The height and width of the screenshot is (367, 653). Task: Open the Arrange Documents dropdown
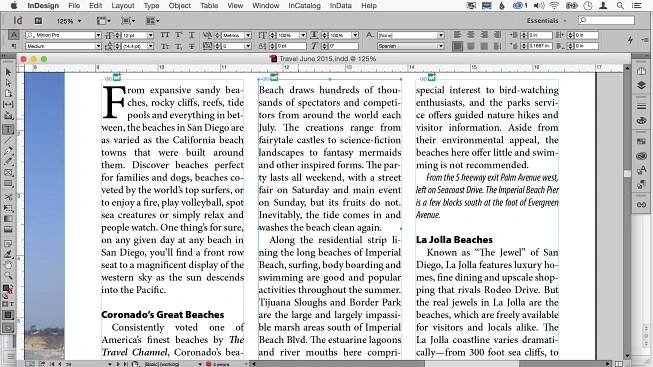coord(152,20)
